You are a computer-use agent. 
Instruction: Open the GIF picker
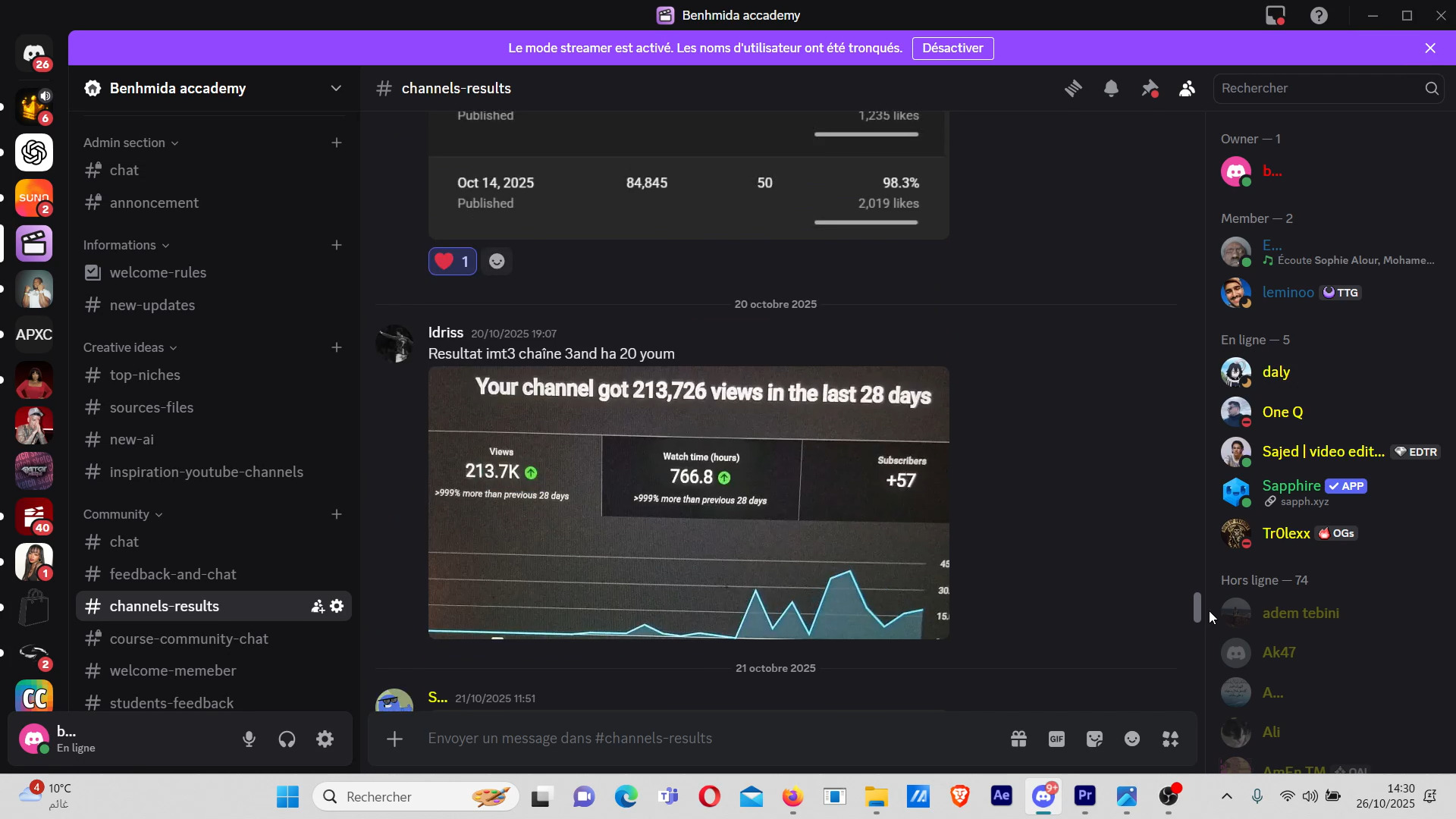coord(1056,739)
